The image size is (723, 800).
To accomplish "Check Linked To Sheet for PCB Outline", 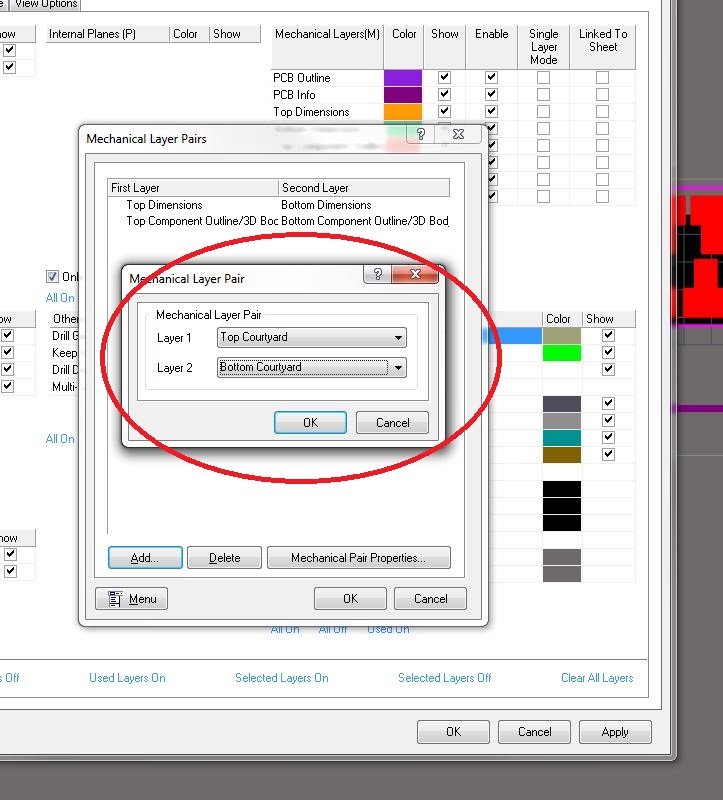I will coord(602,77).
